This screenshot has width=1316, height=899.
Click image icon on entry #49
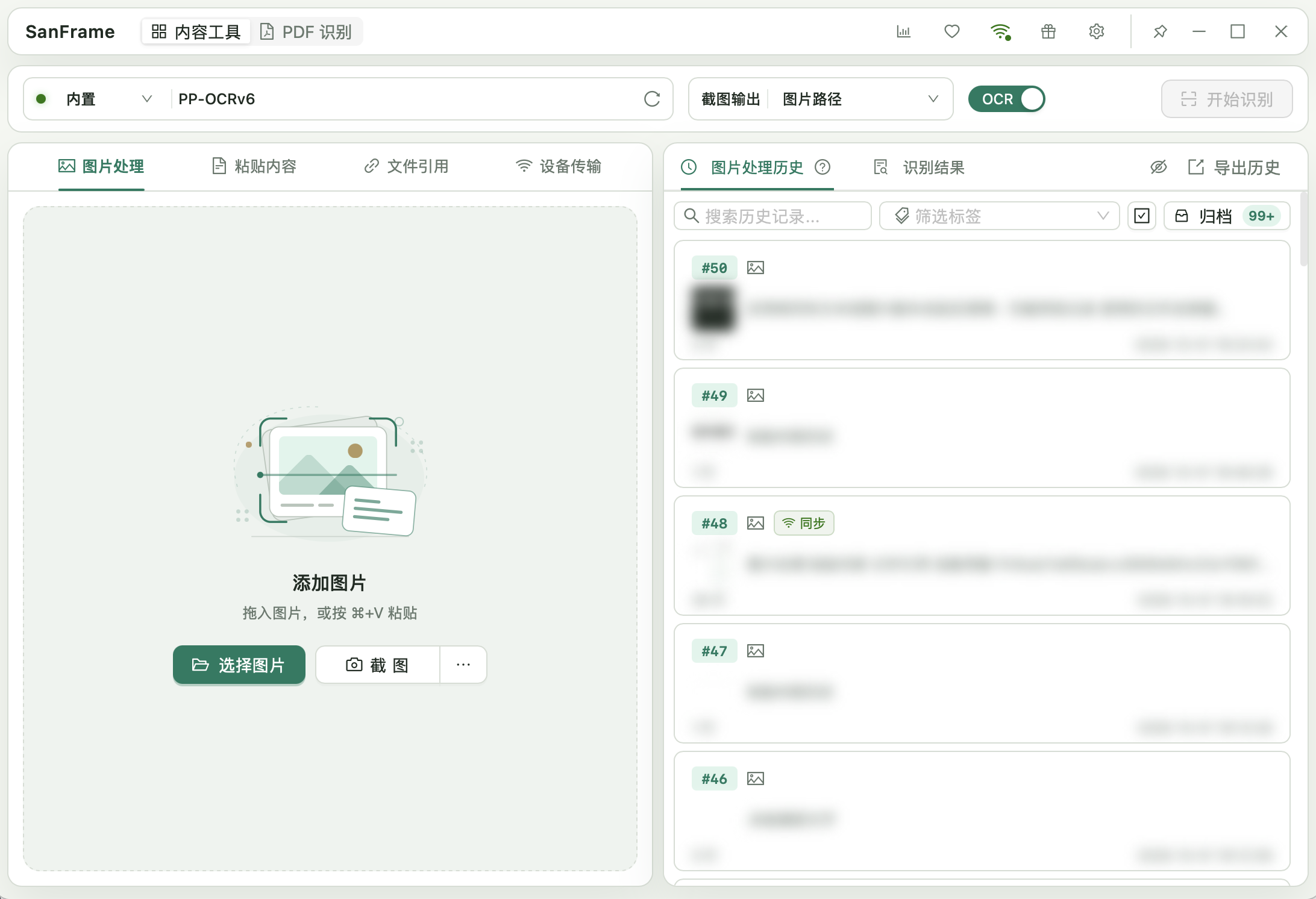coord(756,395)
